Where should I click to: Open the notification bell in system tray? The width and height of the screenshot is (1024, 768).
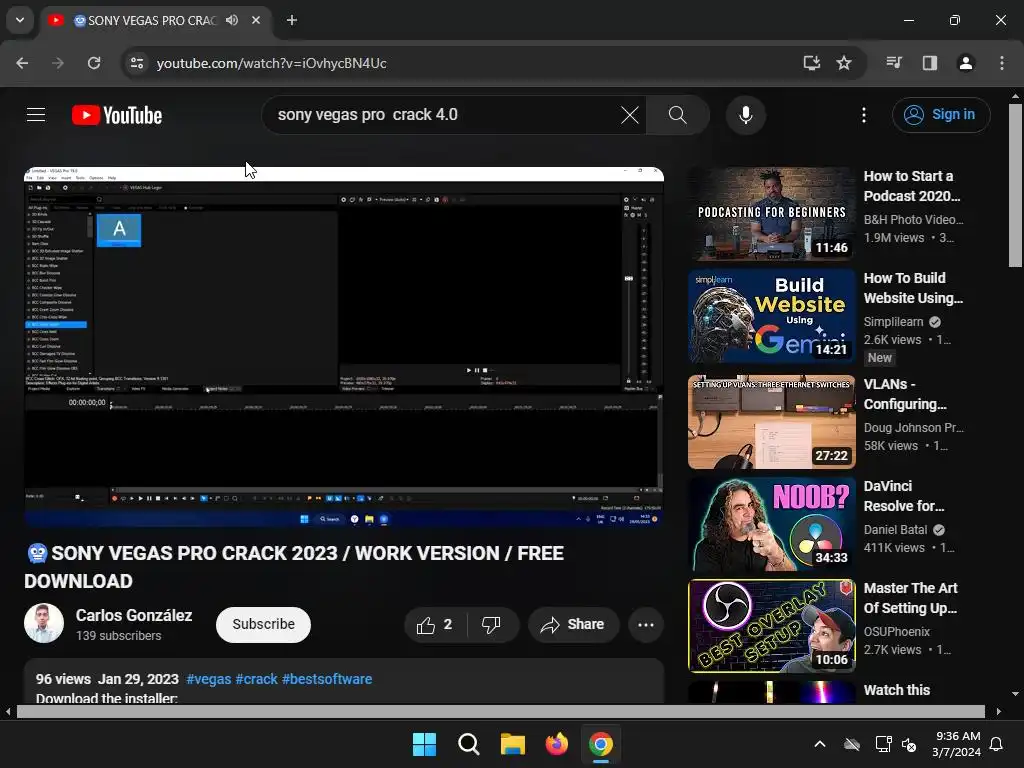point(996,744)
